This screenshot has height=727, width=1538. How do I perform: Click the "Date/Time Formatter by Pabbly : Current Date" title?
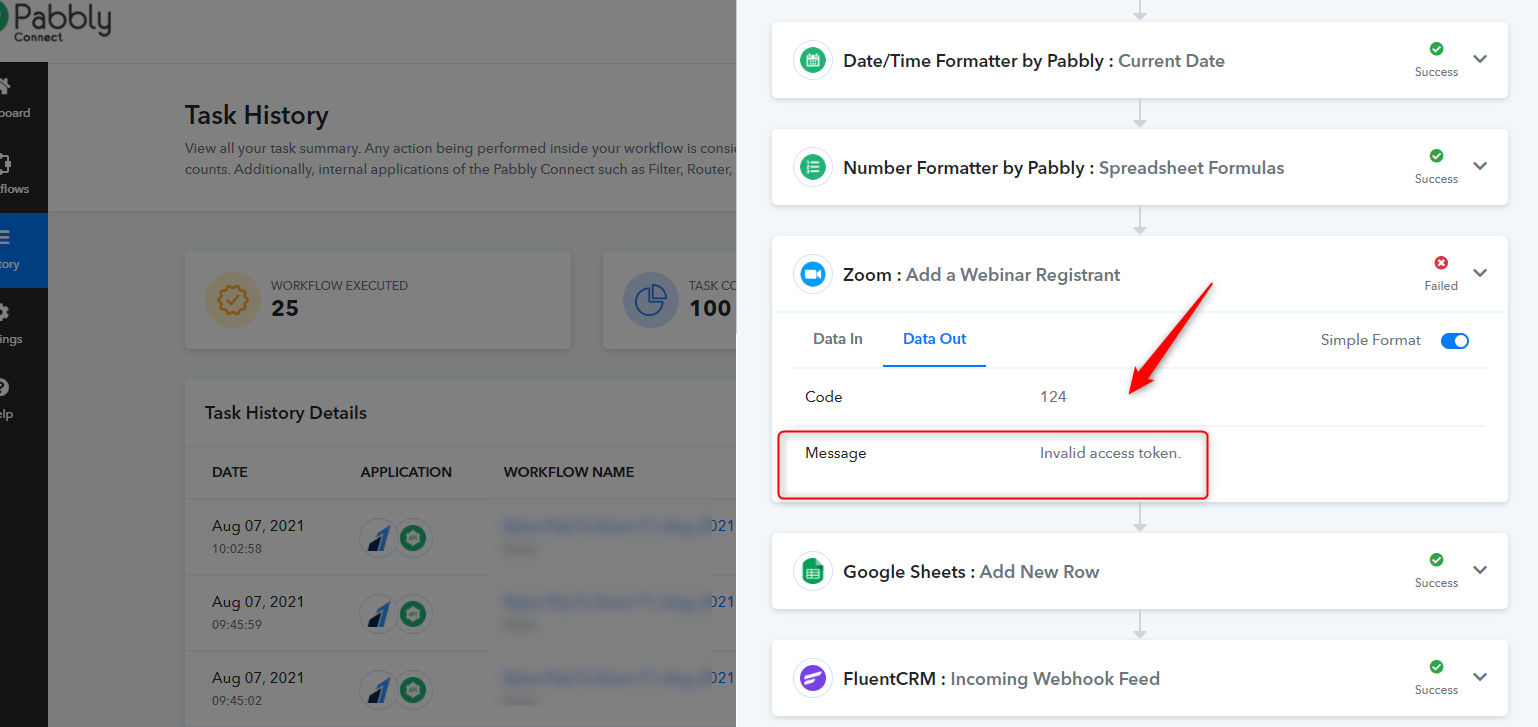(x=1034, y=61)
